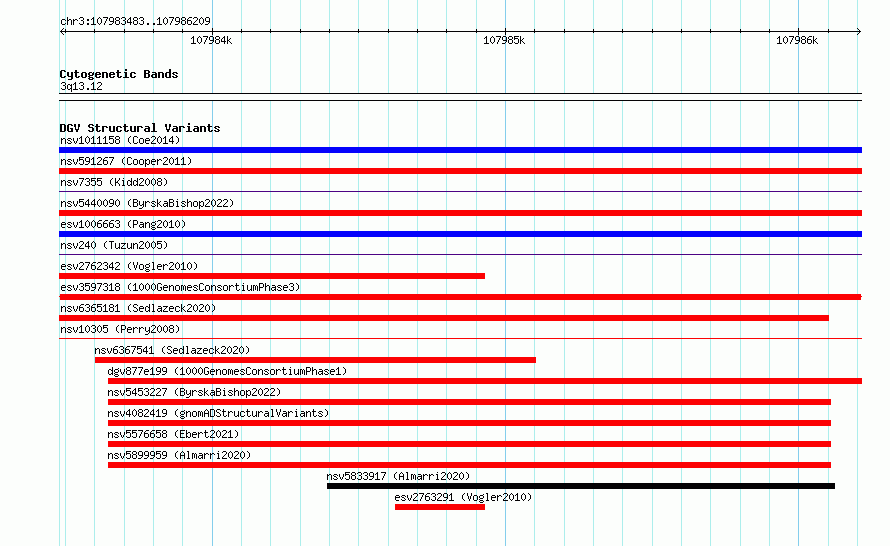Click the 107985k ruler label
The width and height of the screenshot is (890, 546).
pos(504,40)
